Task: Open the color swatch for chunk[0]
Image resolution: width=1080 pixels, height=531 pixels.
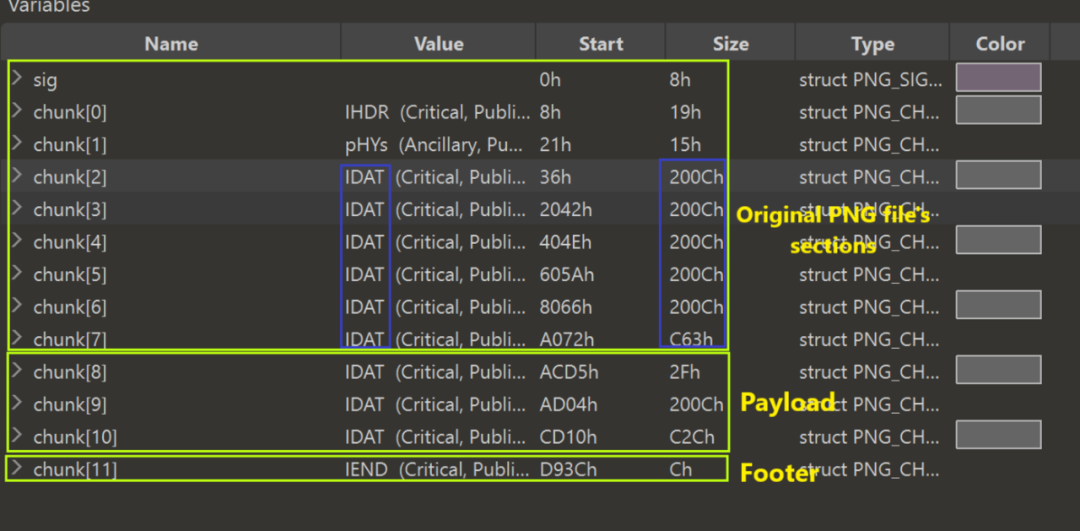Action: pos(998,110)
